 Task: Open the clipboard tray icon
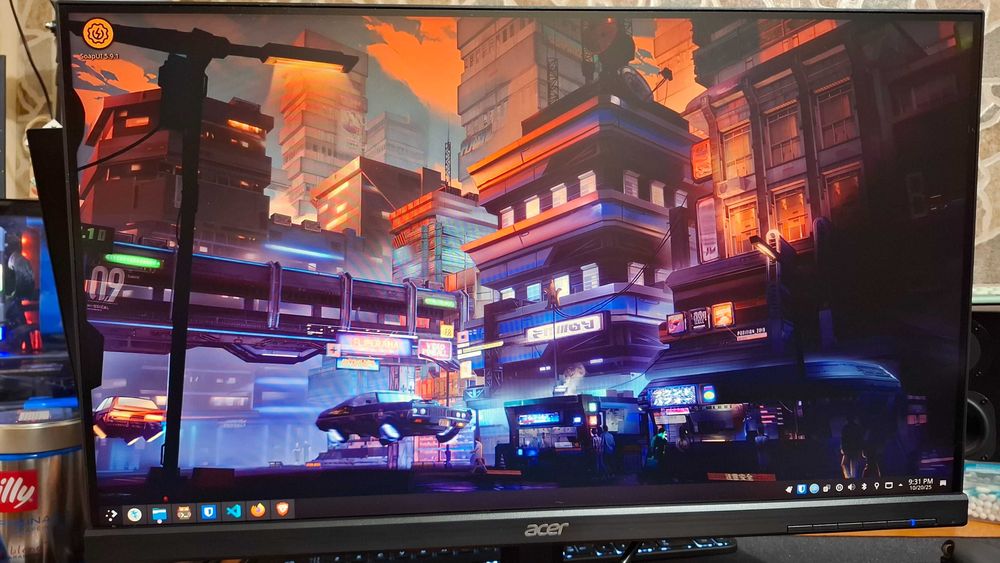coord(827,488)
